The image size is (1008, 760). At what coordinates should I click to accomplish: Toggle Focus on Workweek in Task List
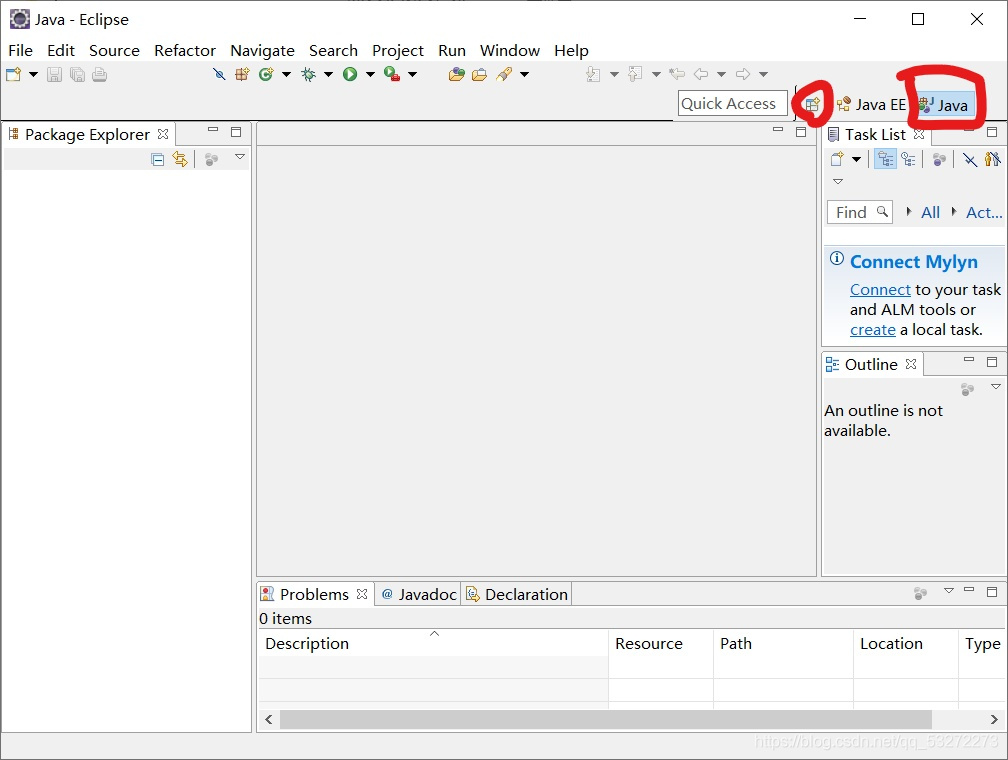point(939,159)
